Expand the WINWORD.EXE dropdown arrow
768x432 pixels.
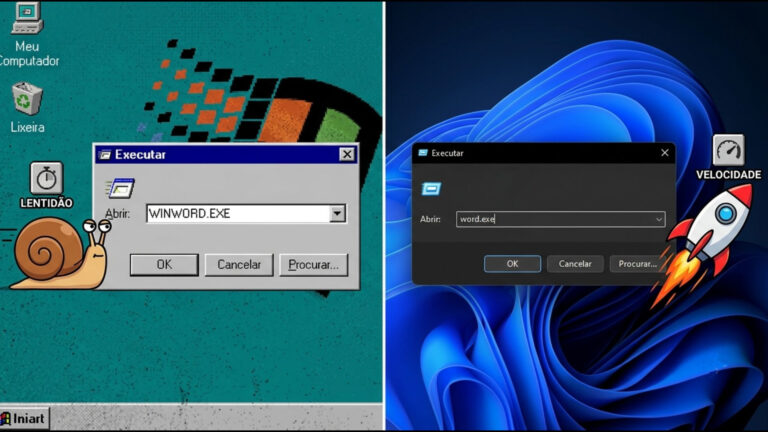337,214
